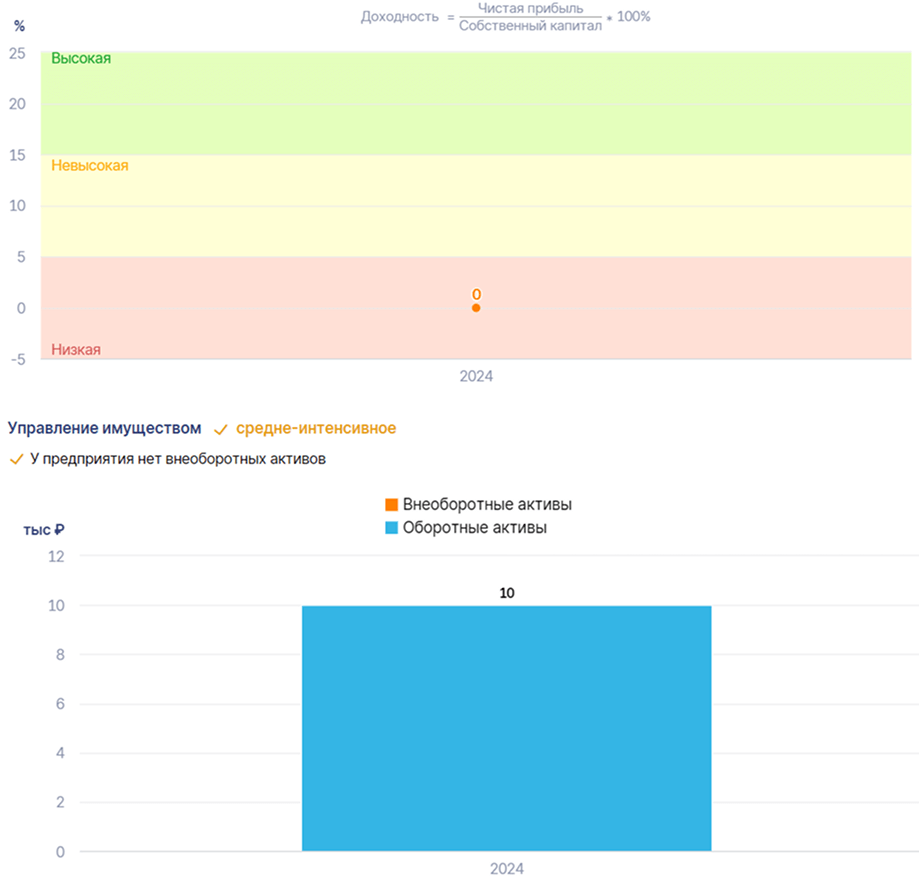Click the "2" tick on the assets axis
Screen dimensions: 919x887
point(60,802)
